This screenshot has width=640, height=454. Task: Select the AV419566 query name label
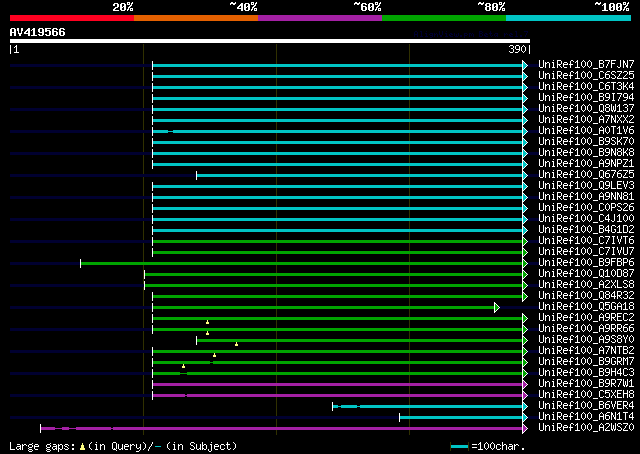pyautogui.click(x=38, y=32)
